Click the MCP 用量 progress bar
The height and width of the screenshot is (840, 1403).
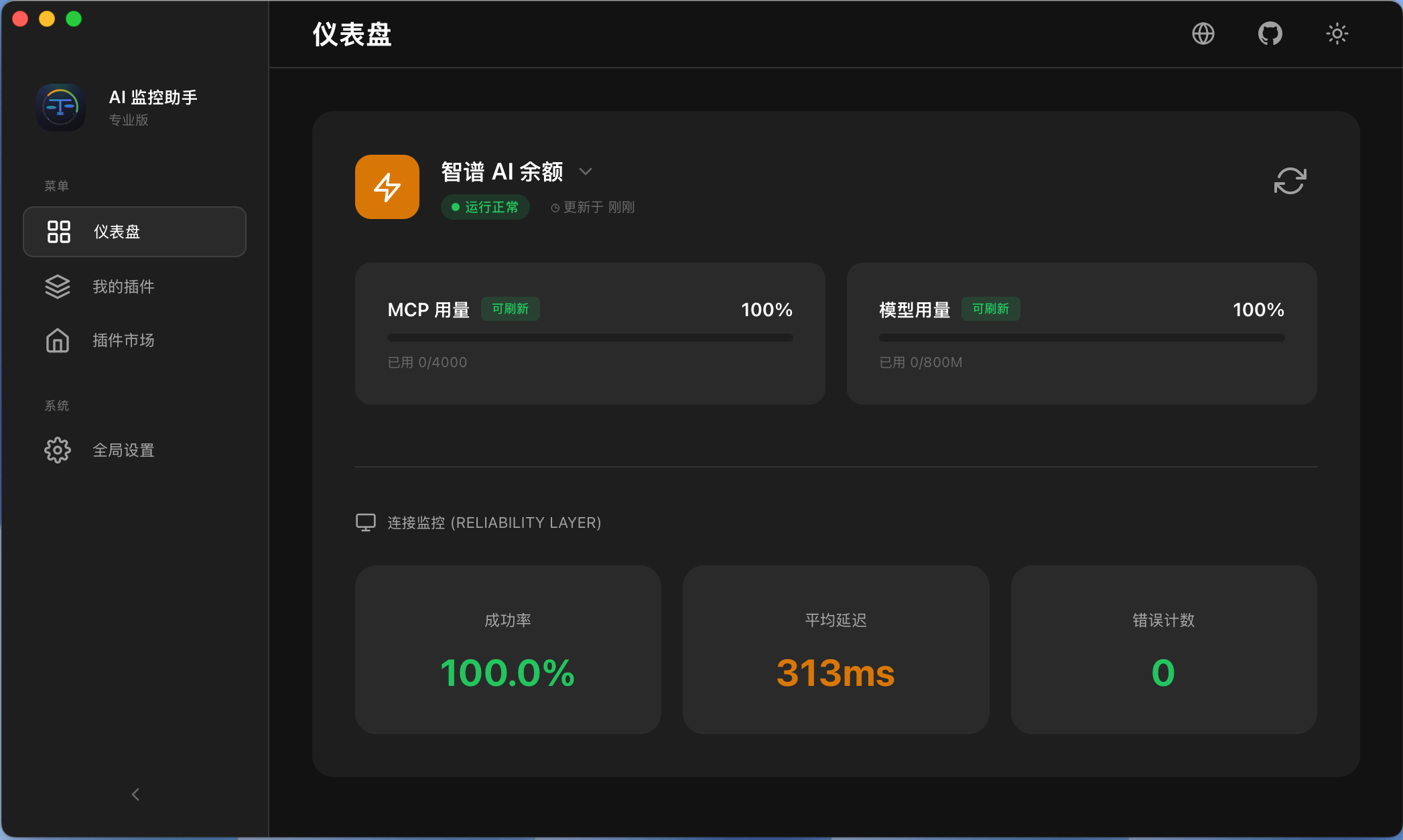point(590,338)
